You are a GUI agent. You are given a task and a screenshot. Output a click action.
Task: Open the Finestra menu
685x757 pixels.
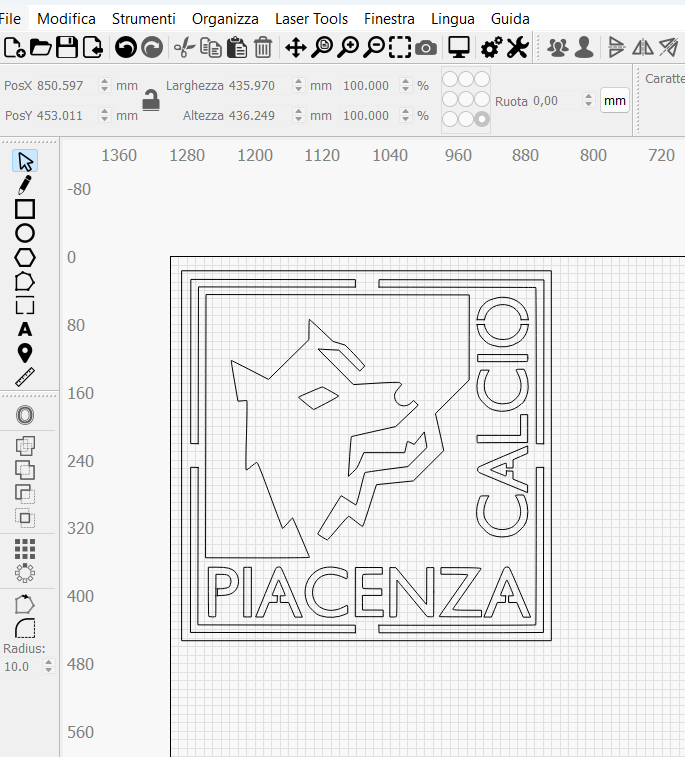389,19
